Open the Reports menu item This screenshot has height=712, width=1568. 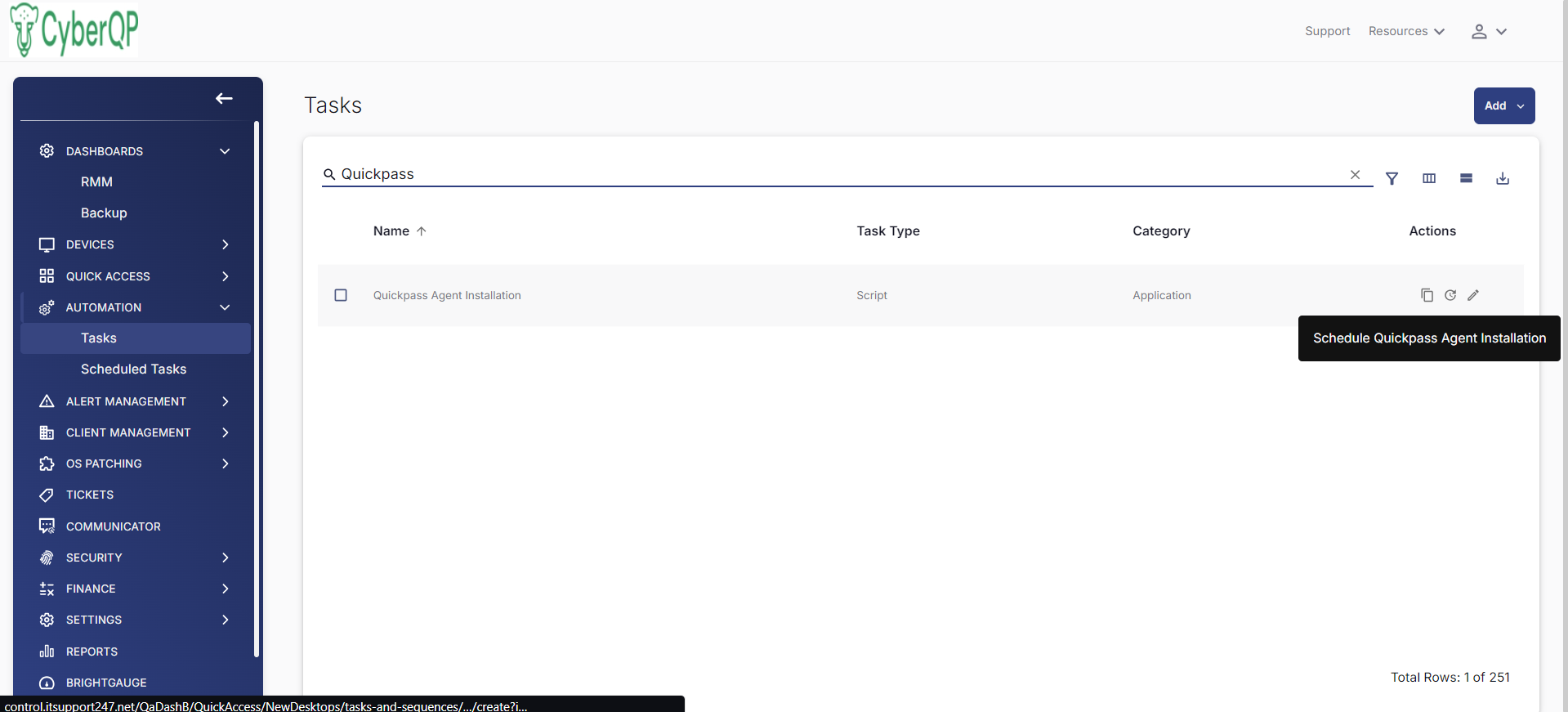(92, 652)
